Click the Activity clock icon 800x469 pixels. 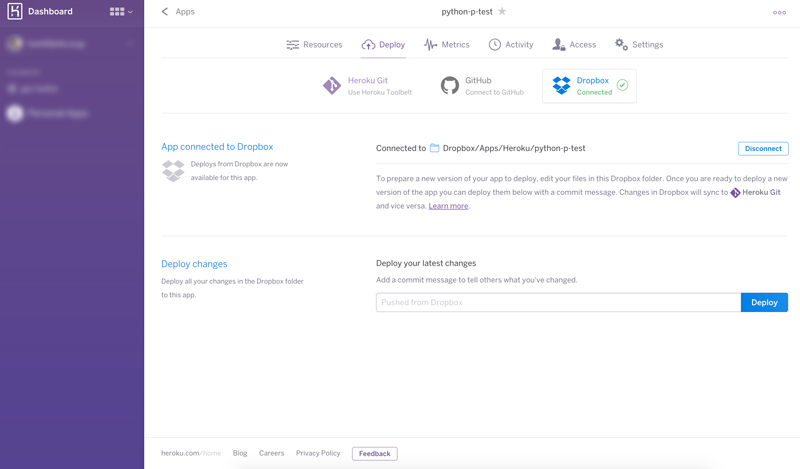point(494,45)
